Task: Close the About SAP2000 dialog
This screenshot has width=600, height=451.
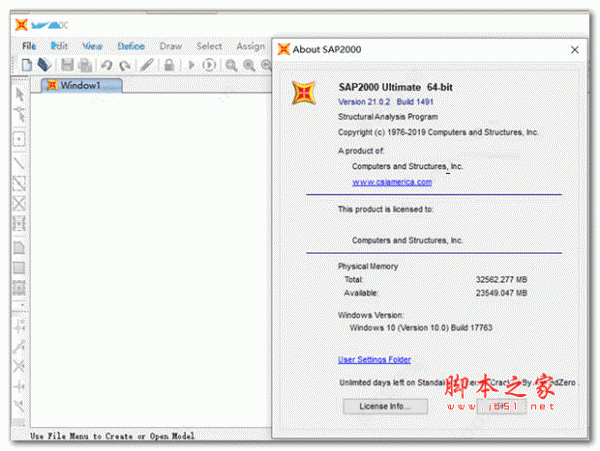Action: coord(575,50)
